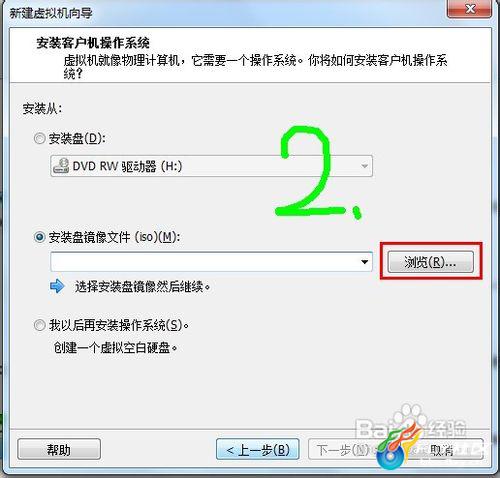Select the 安装盘镜像文件 (iso) radio button
500x478 pixels.
40,237
